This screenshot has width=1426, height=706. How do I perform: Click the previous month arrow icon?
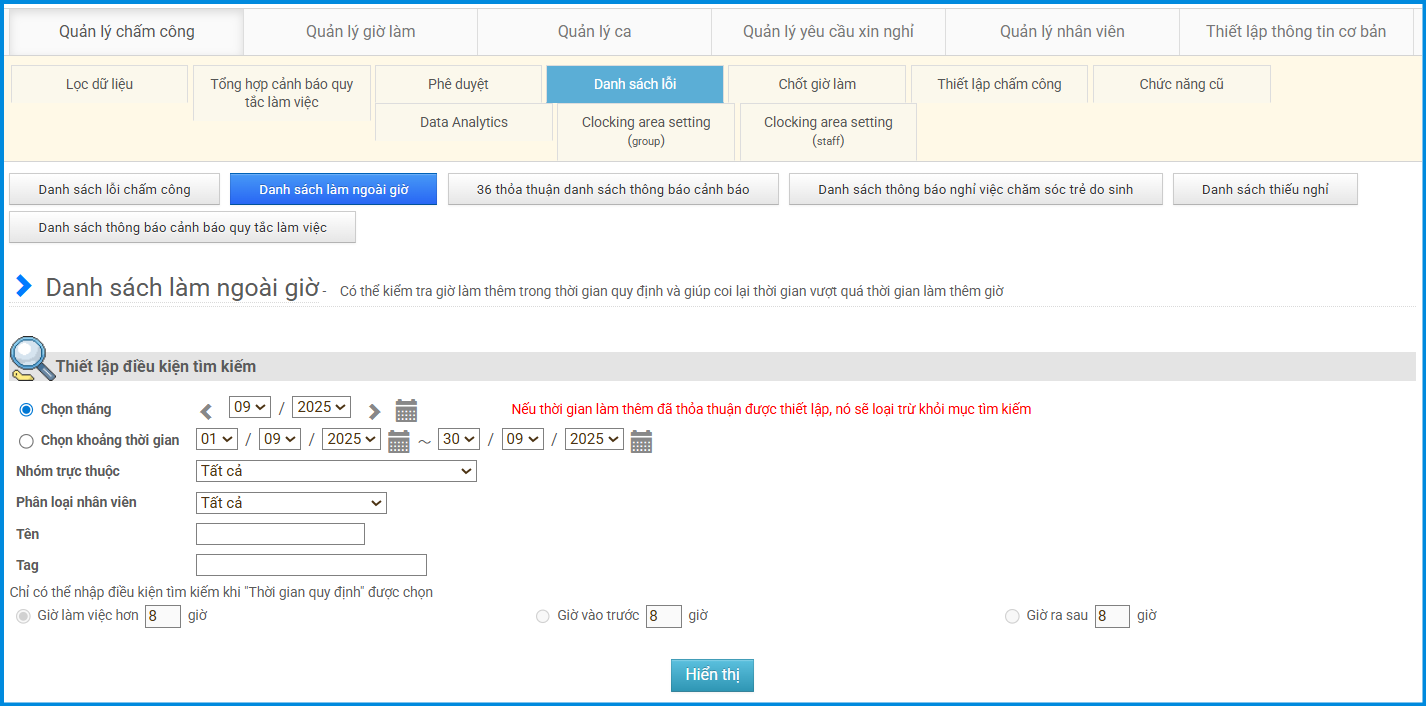(x=206, y=411)
